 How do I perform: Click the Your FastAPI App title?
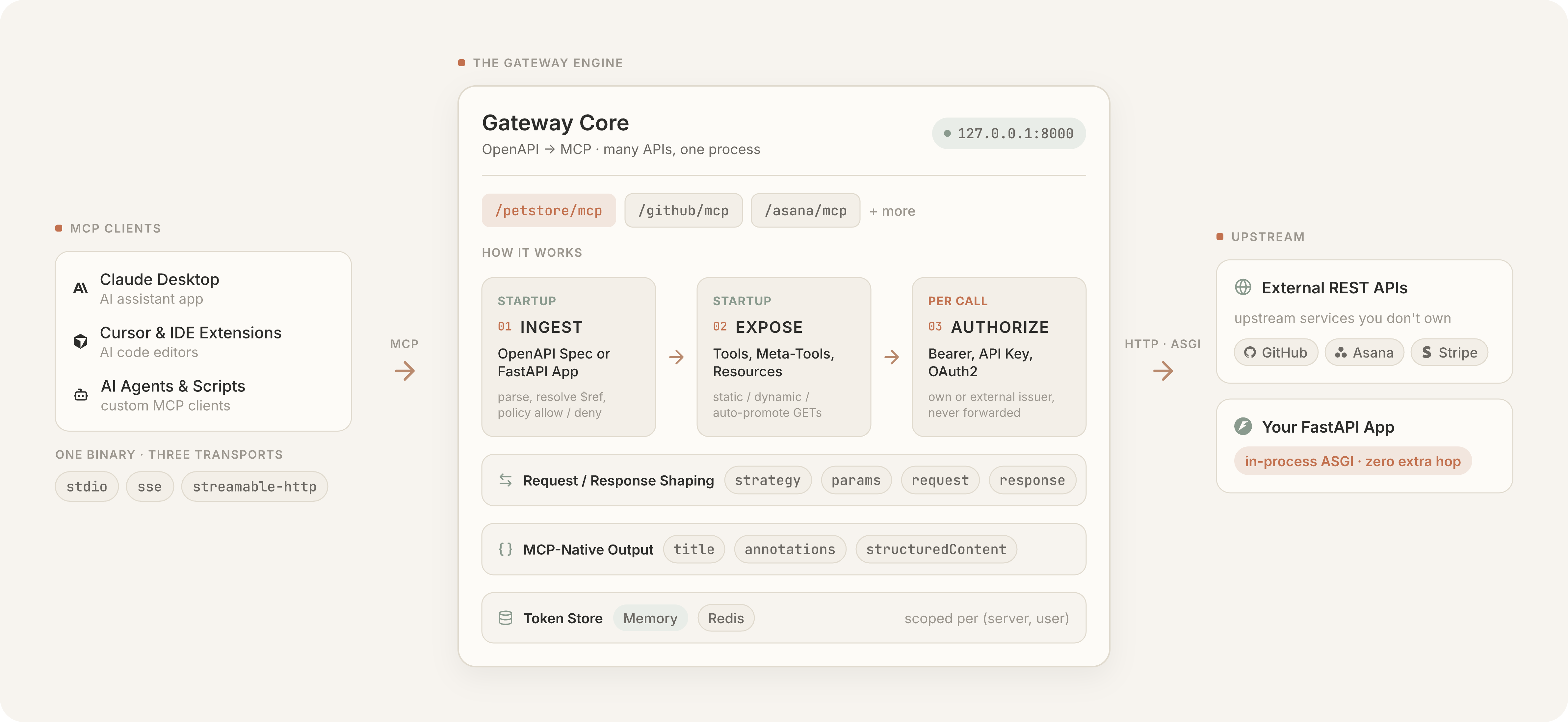click(x=1327, y=427)
